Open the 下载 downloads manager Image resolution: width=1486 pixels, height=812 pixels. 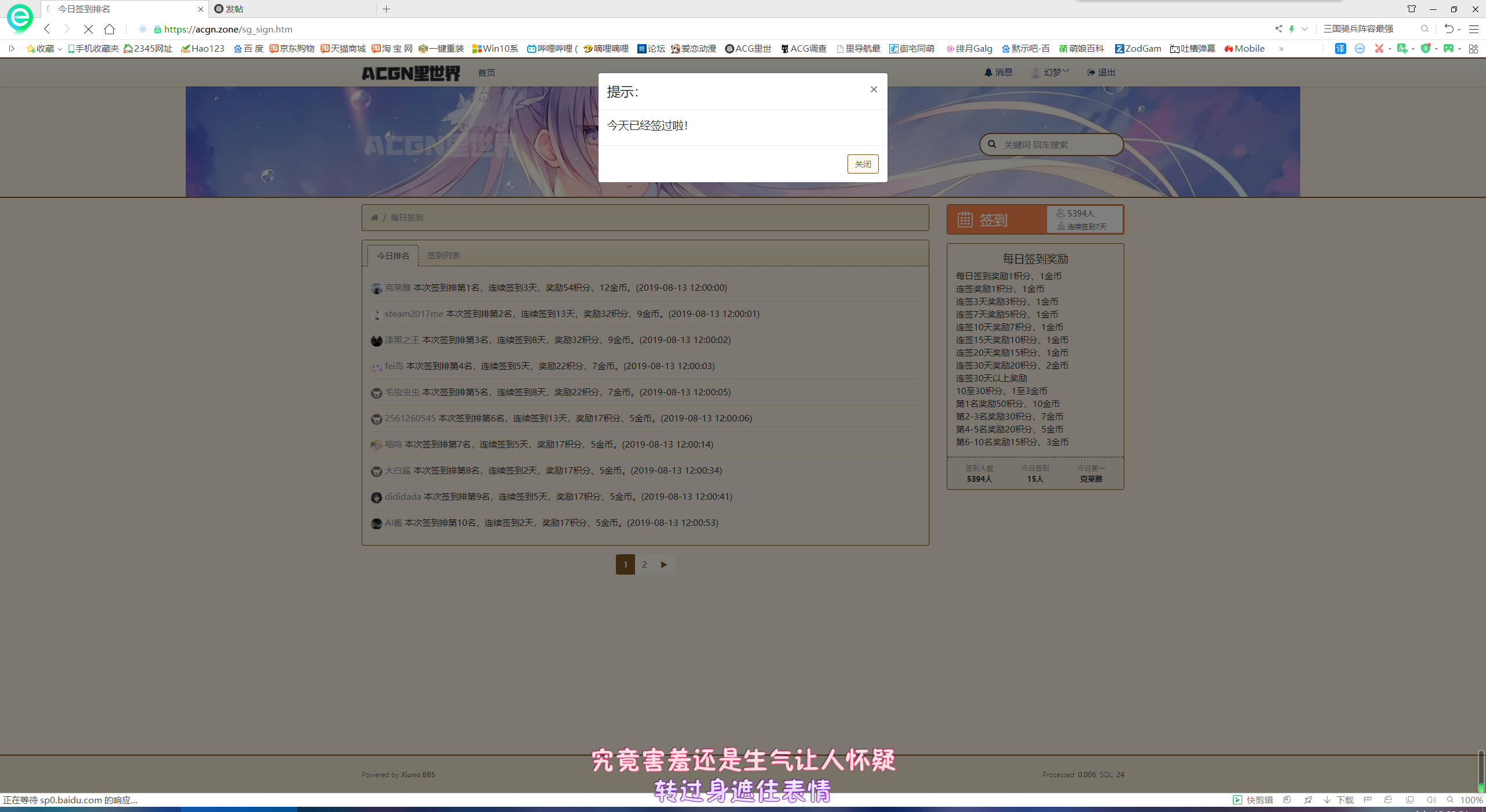1338,800
